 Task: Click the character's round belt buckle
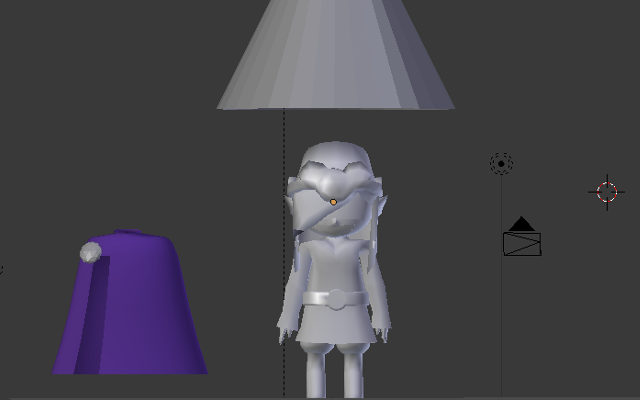336,299
